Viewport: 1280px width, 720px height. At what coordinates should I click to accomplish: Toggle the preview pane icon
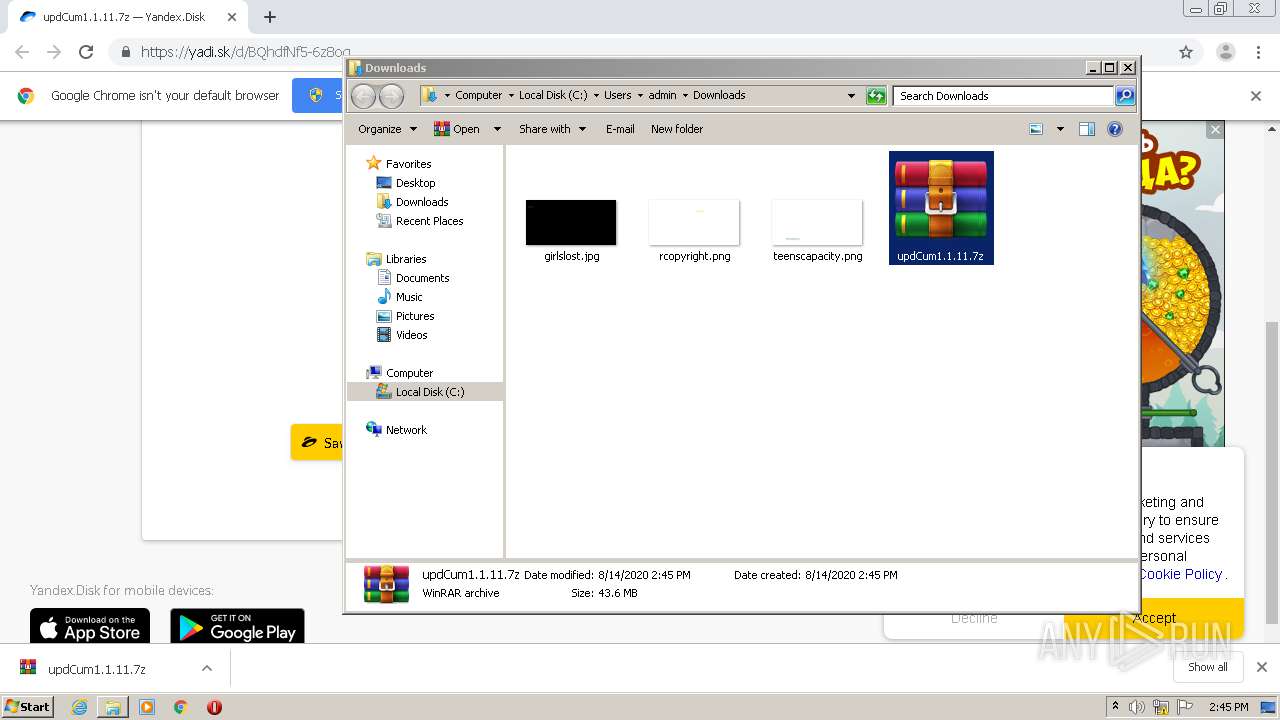click(1087, 129)
